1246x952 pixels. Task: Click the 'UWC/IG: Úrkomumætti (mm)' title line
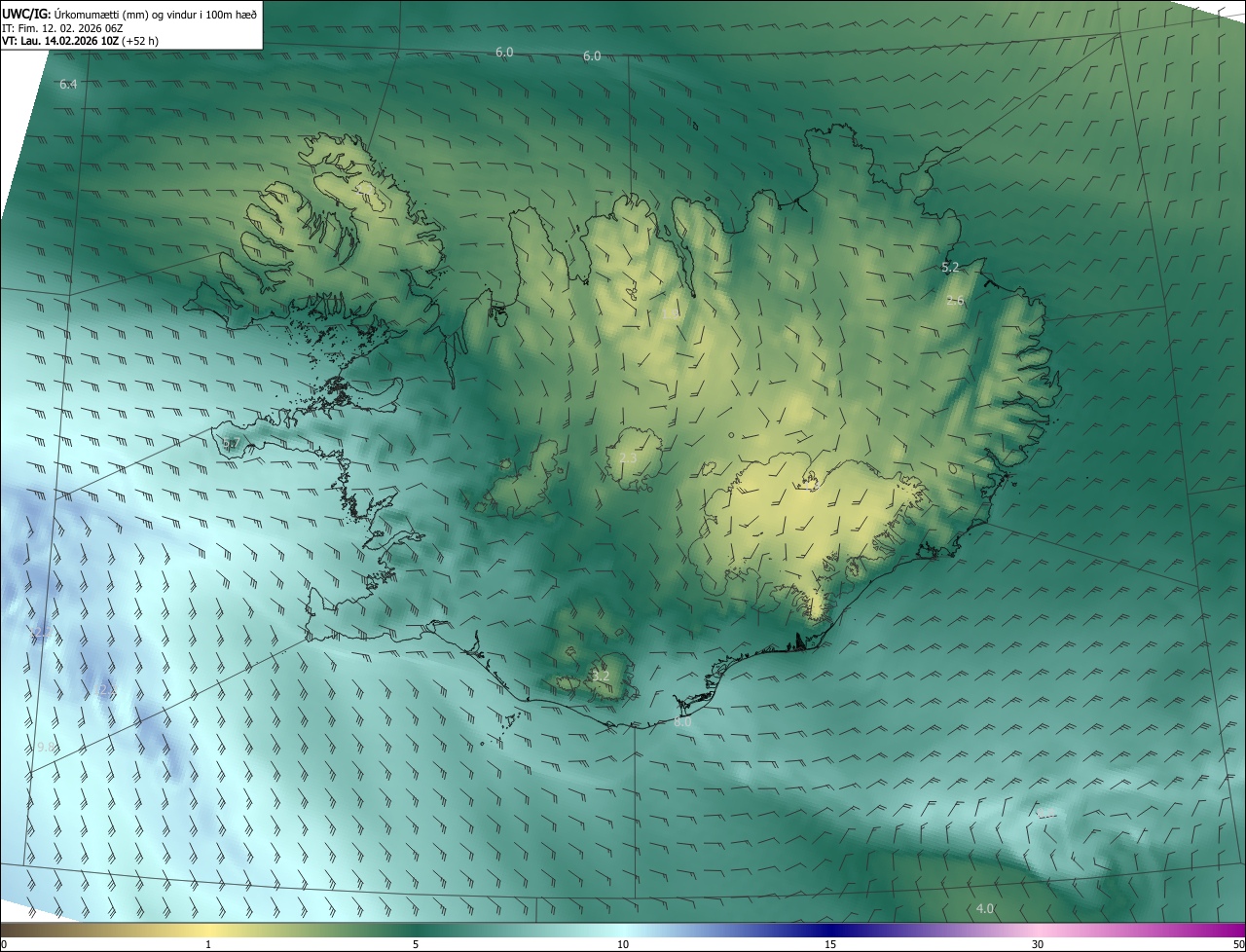click(129, 14)
